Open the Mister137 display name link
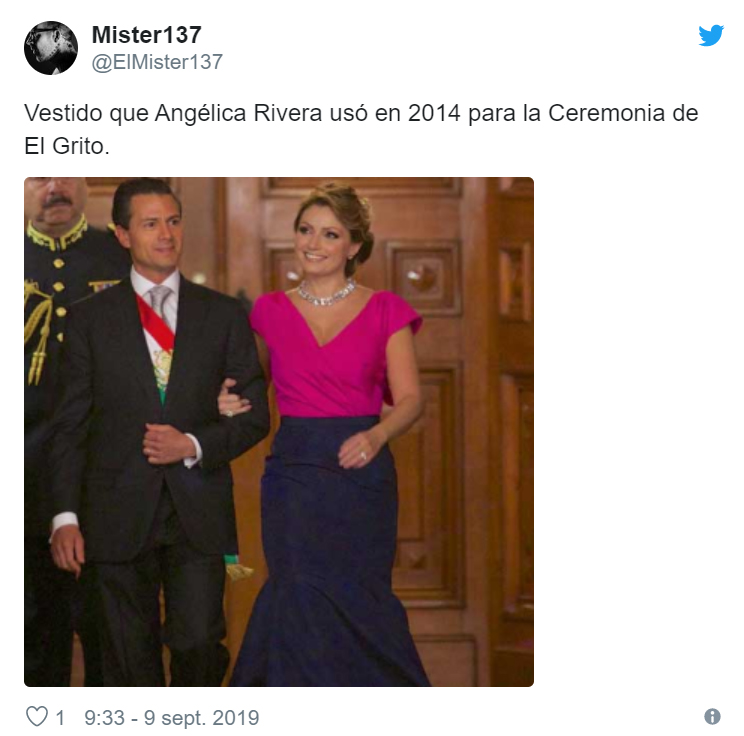Screen dimensions: 744x736 coord(147,35)
